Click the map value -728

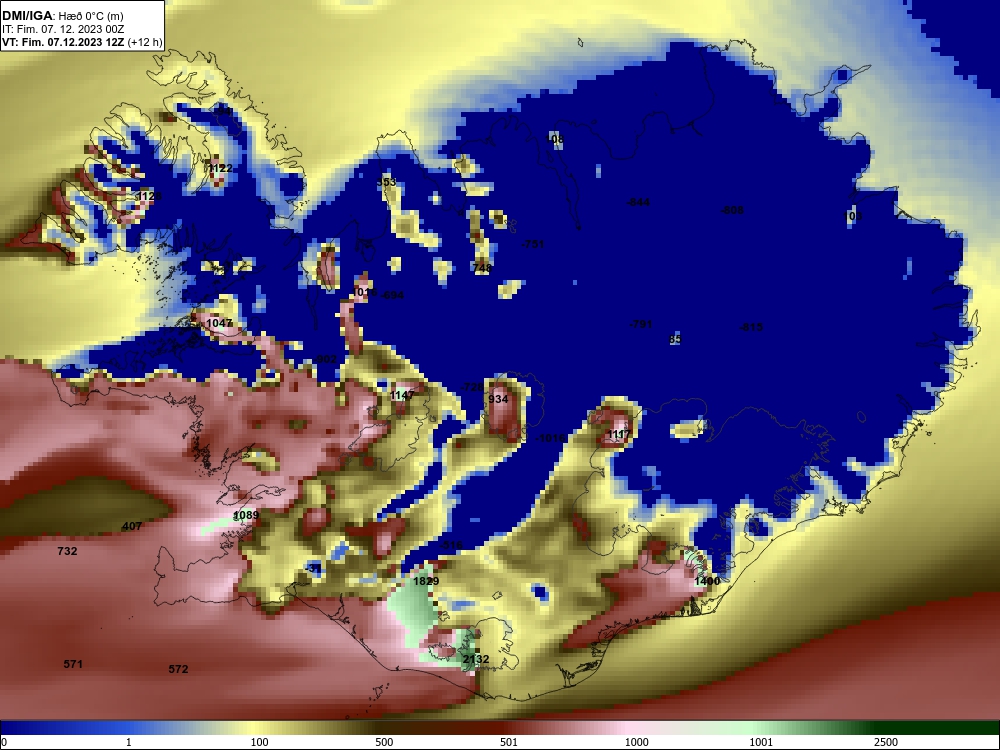pos(473,387)
